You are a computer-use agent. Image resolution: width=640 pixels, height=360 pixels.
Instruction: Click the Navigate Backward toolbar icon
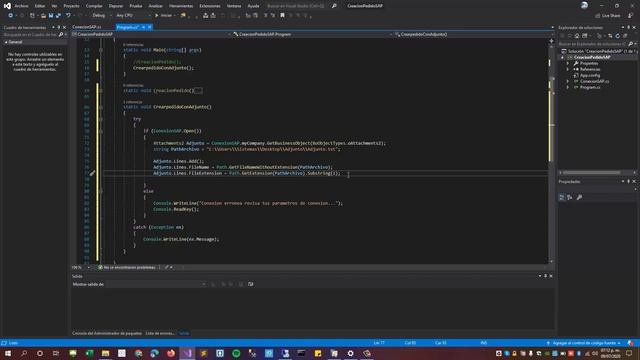(x=11, y=16)
